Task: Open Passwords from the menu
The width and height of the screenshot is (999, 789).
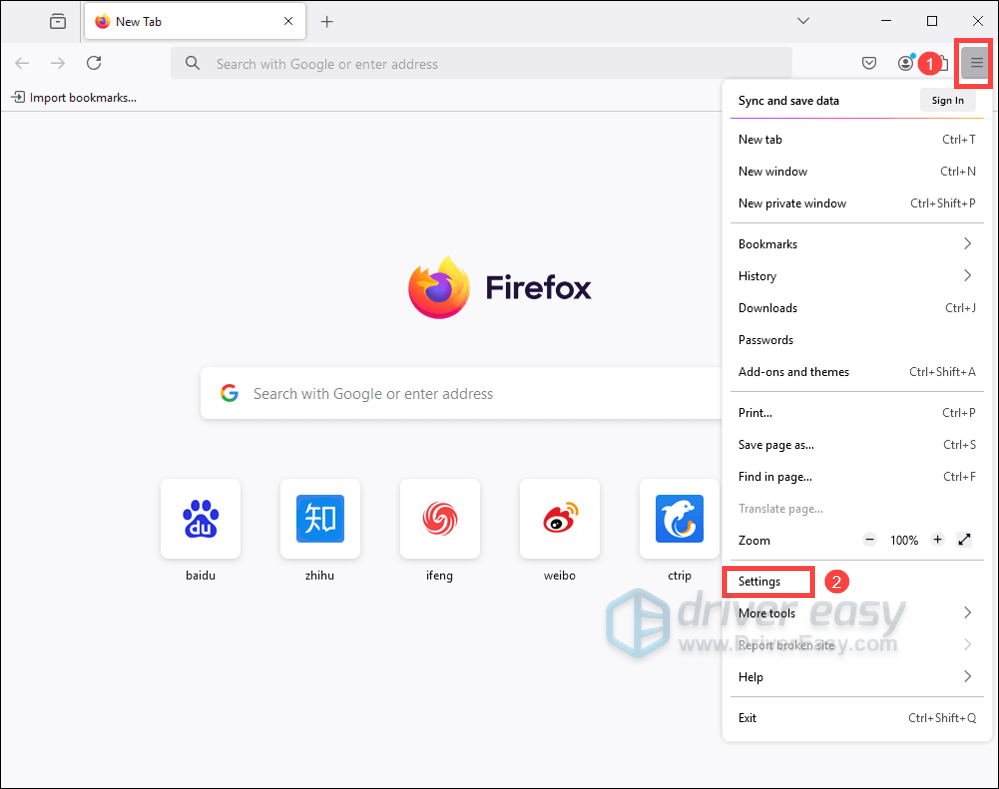Action: 857,340
